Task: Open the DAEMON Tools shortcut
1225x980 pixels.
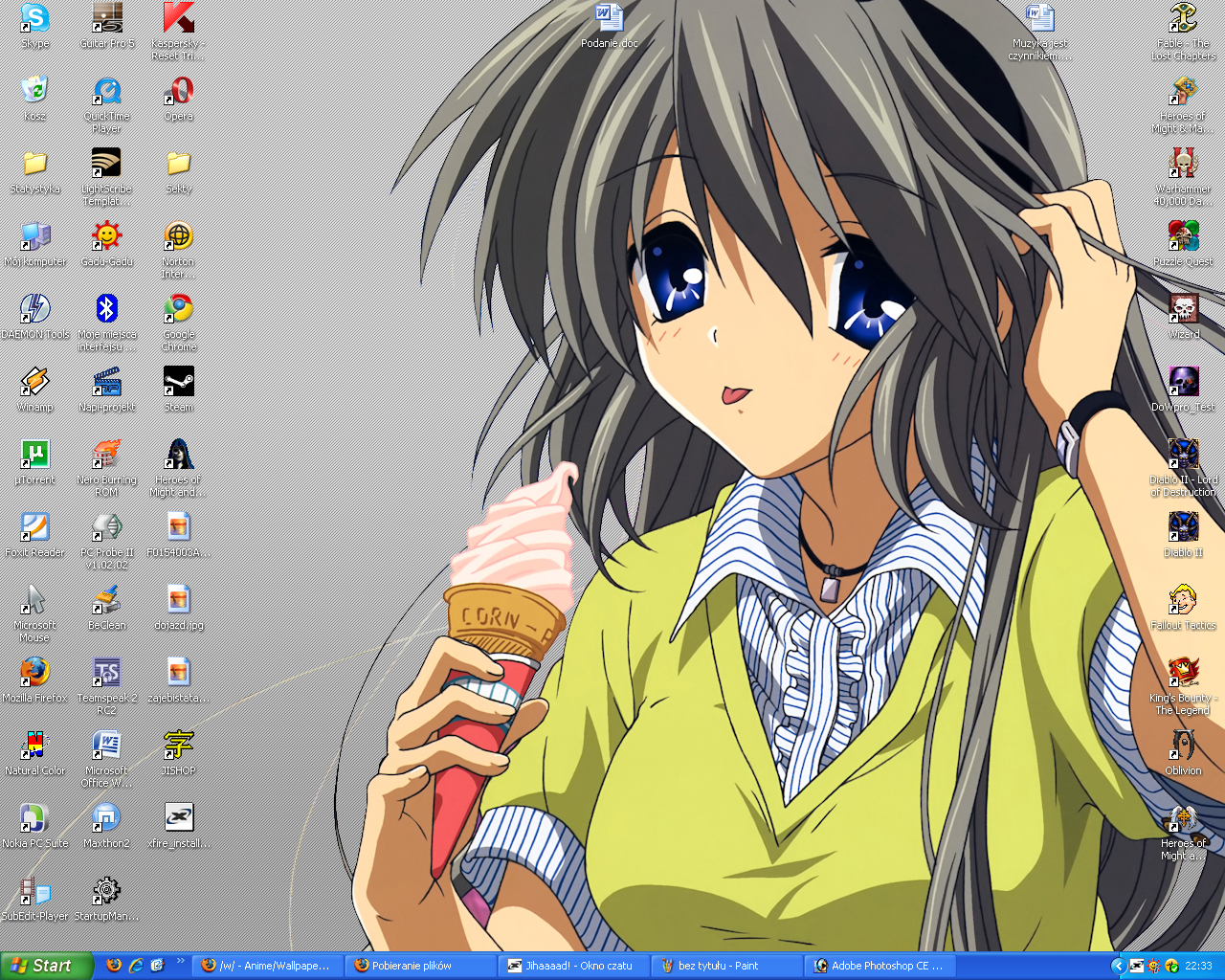Action: pos(35,309)
